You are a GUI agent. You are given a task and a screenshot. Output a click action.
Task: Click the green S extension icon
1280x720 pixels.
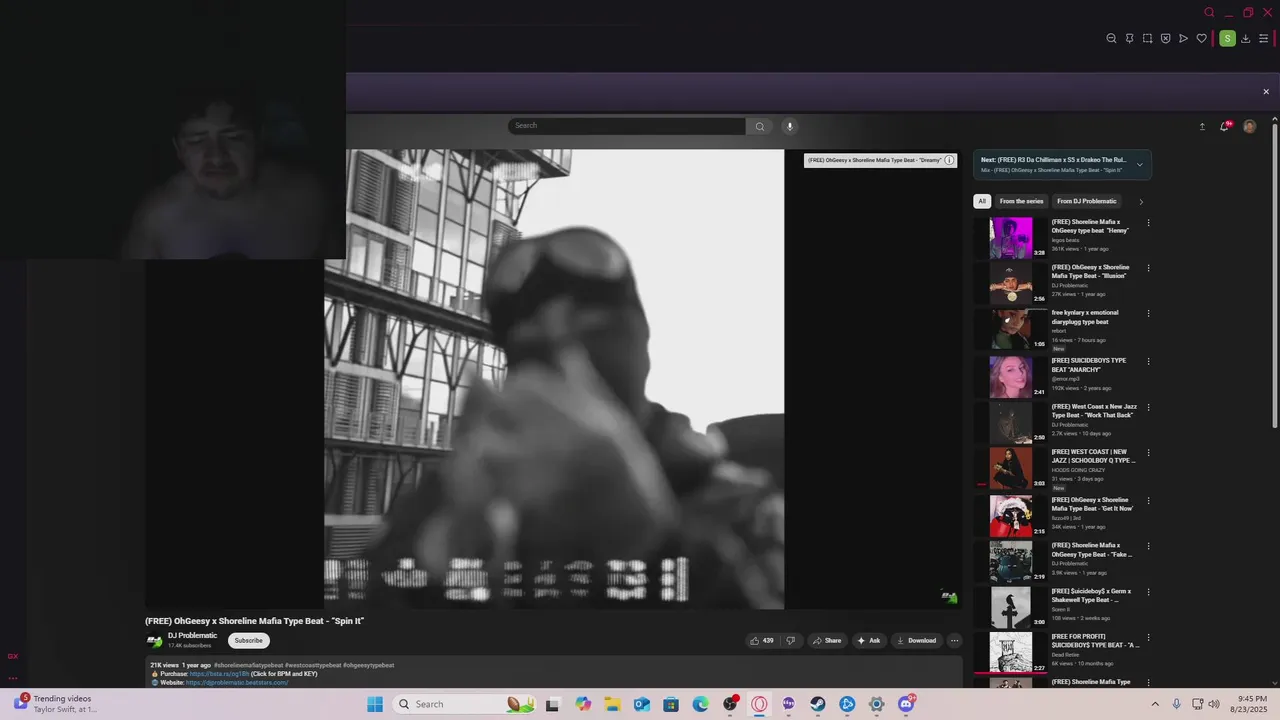point(1227,39)
